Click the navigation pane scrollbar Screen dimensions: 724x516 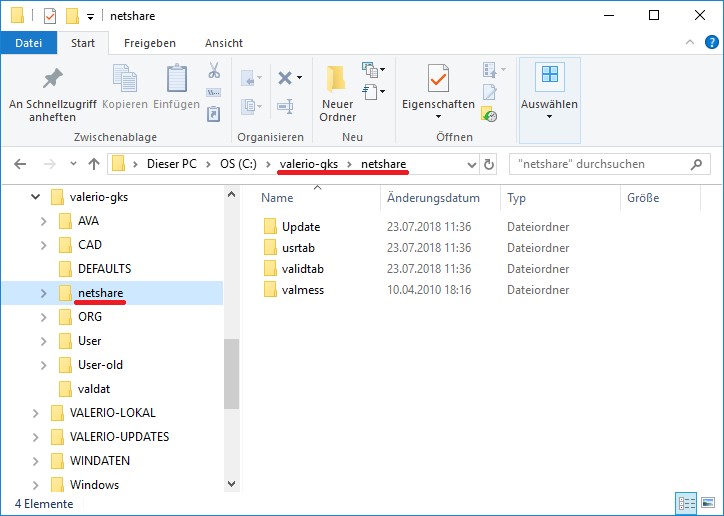click(231, 372)
